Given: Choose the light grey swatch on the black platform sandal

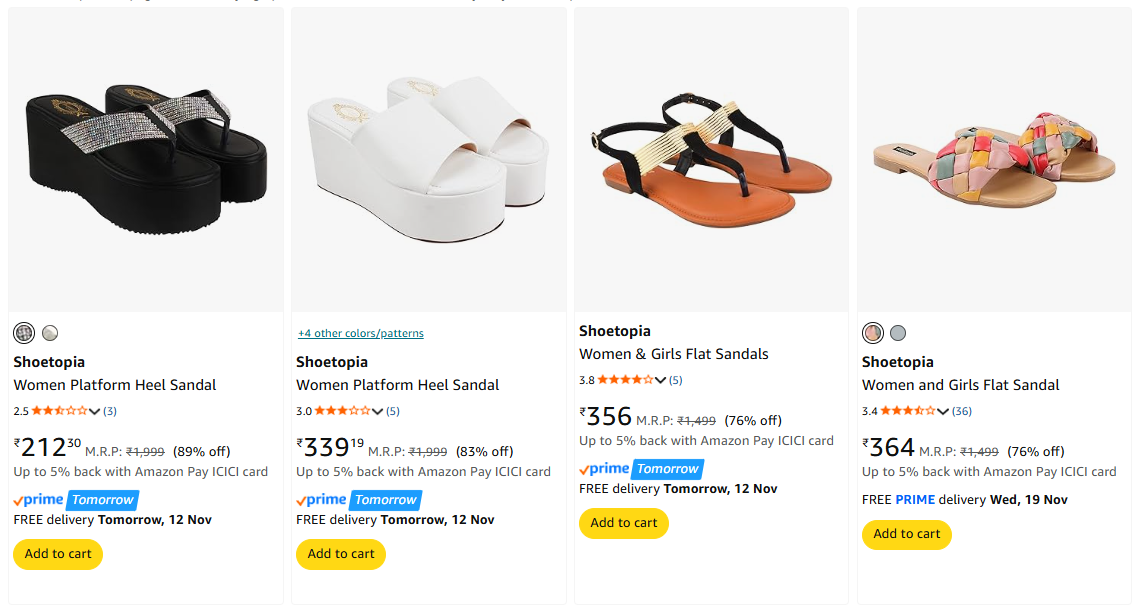Looking at the screenshot, I should click(50, 333).
